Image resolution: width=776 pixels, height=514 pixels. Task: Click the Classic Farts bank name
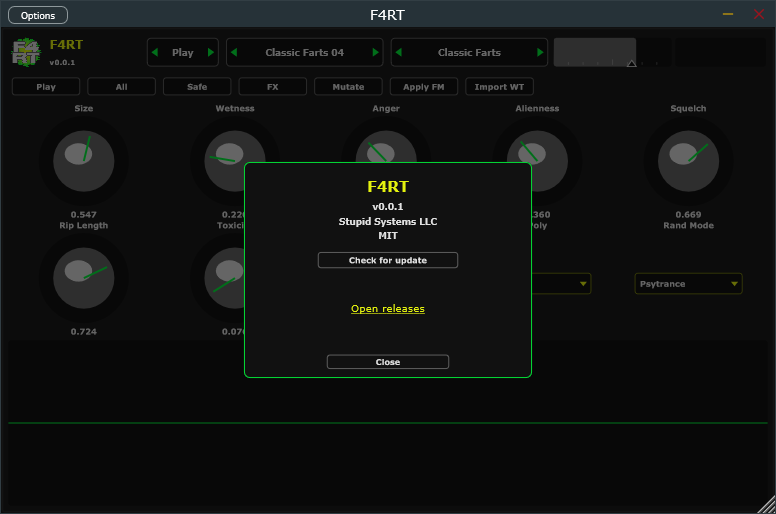469,52
